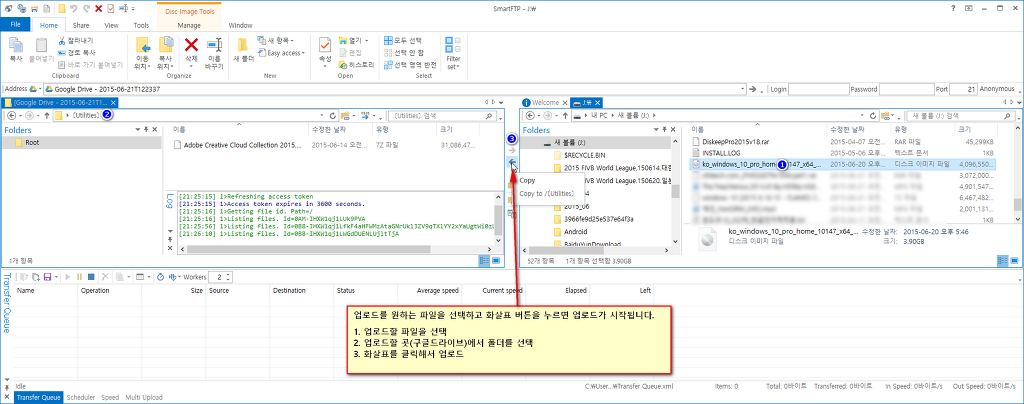Click the Undo icon in quick access toolbar

click(74, 8)
